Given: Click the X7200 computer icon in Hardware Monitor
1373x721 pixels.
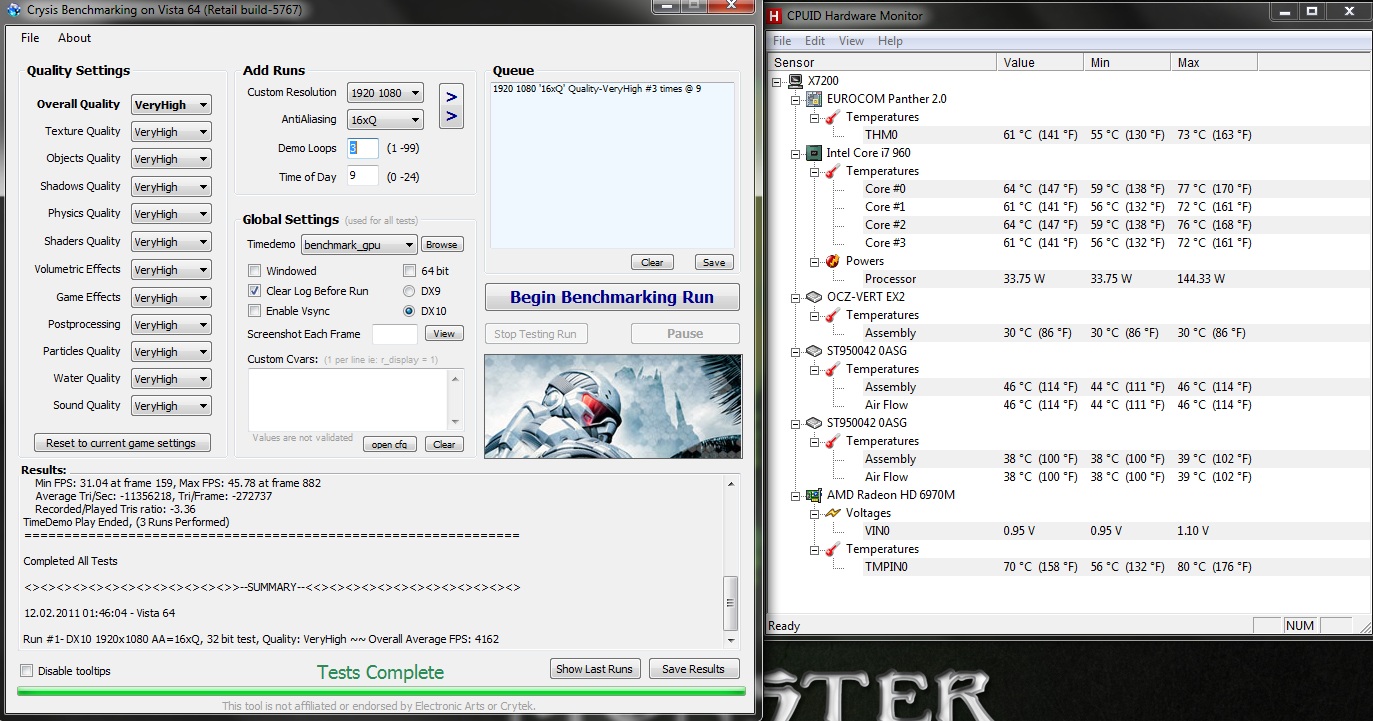Looking at the screenshot, I should 797,81.
